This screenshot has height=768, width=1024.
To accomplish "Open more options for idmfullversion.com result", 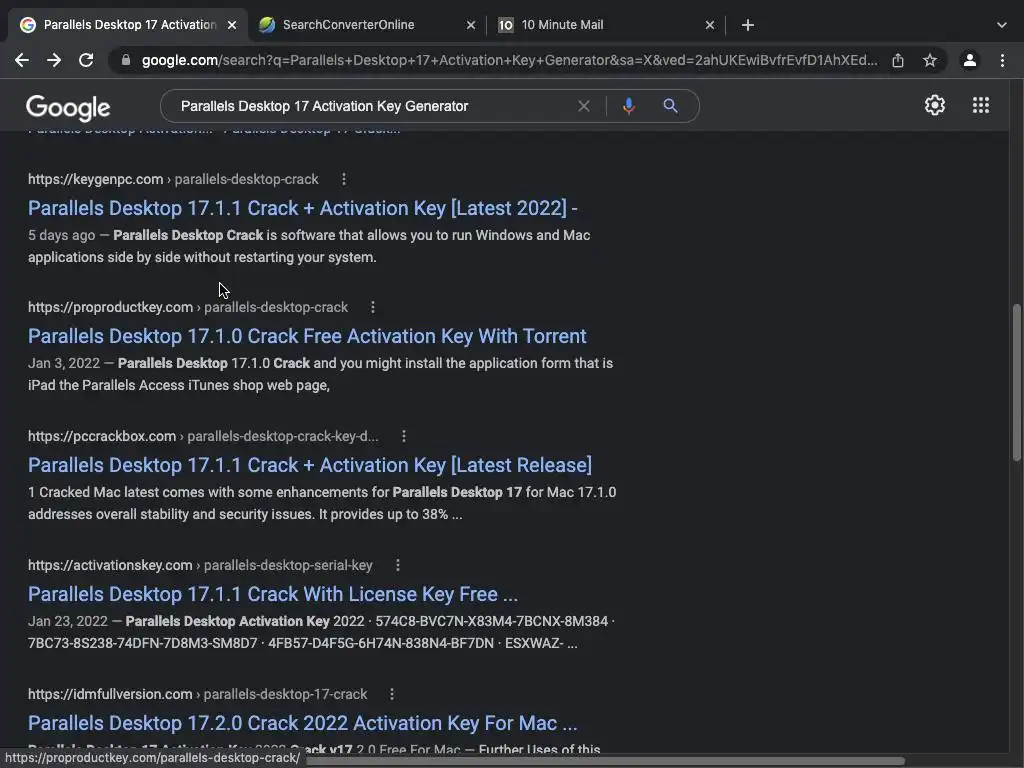I will point(392,694).
